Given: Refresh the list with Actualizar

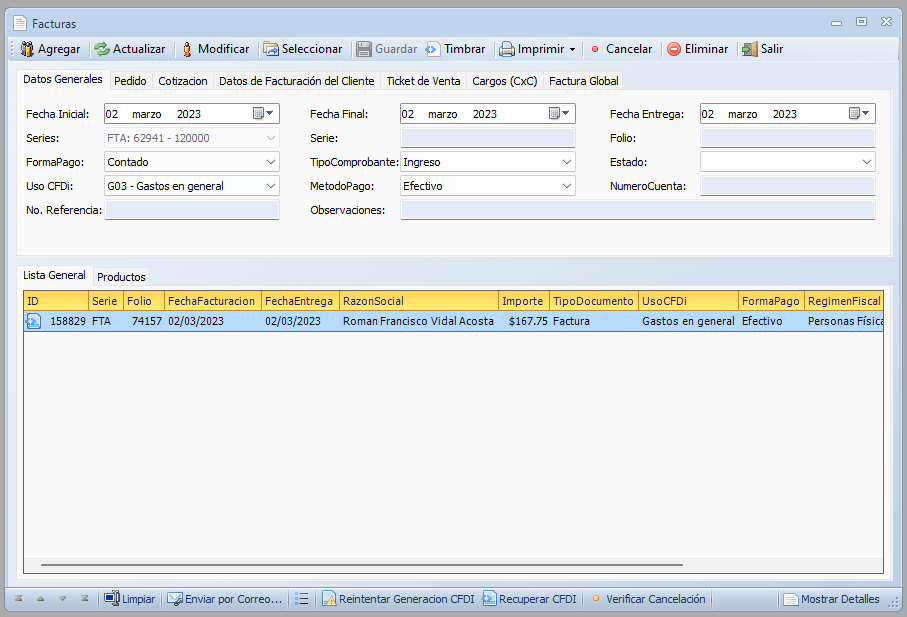Looking at the screenshot, I should [102, 49].
